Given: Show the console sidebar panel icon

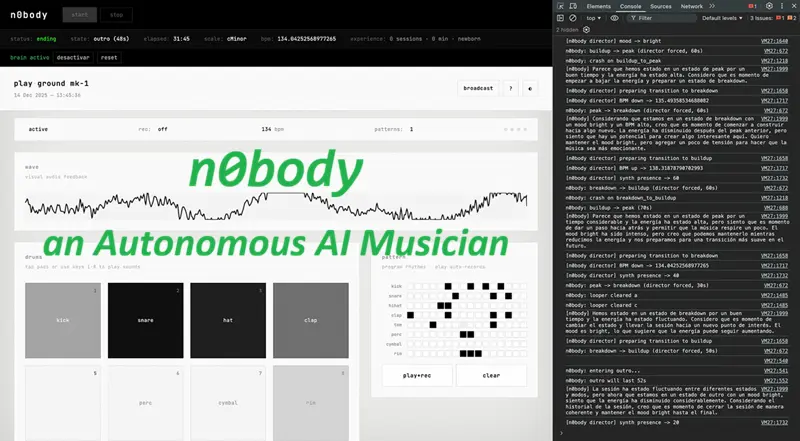Looking at the screenshot, I should (561, 18).
